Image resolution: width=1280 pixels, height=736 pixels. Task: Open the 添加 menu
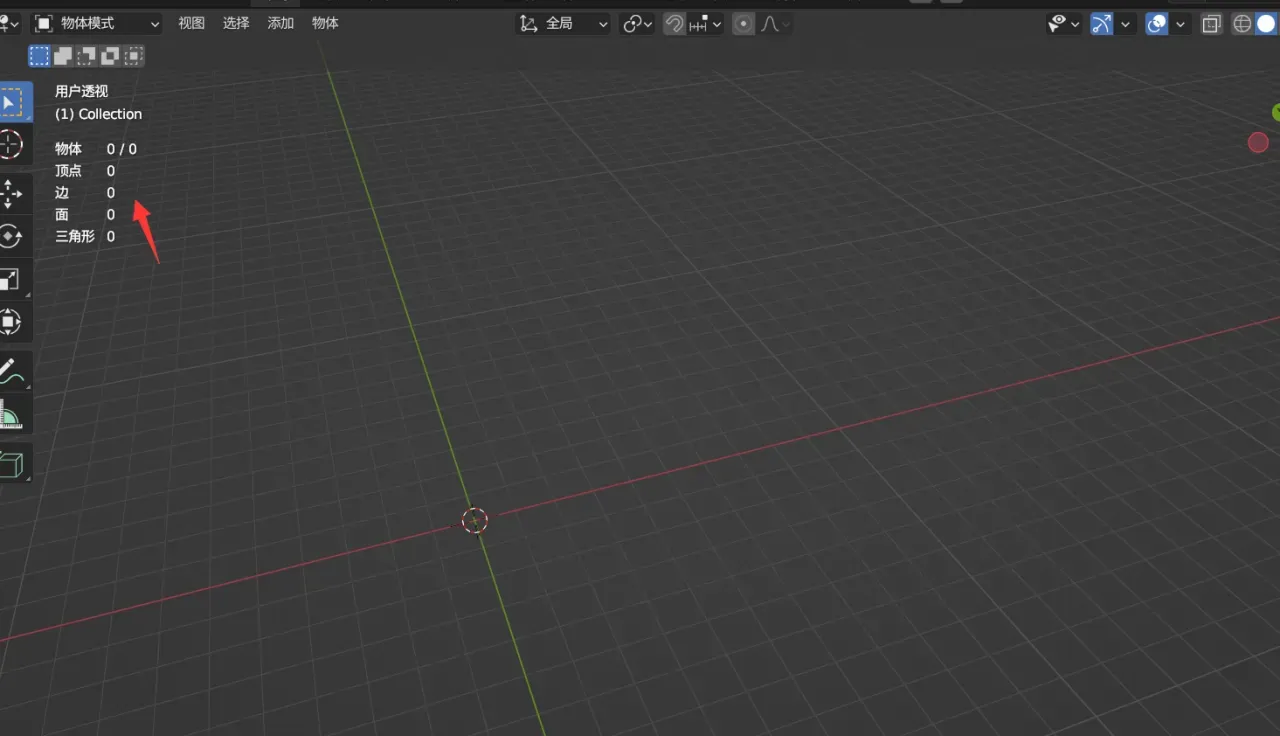(x=281, y=23)
